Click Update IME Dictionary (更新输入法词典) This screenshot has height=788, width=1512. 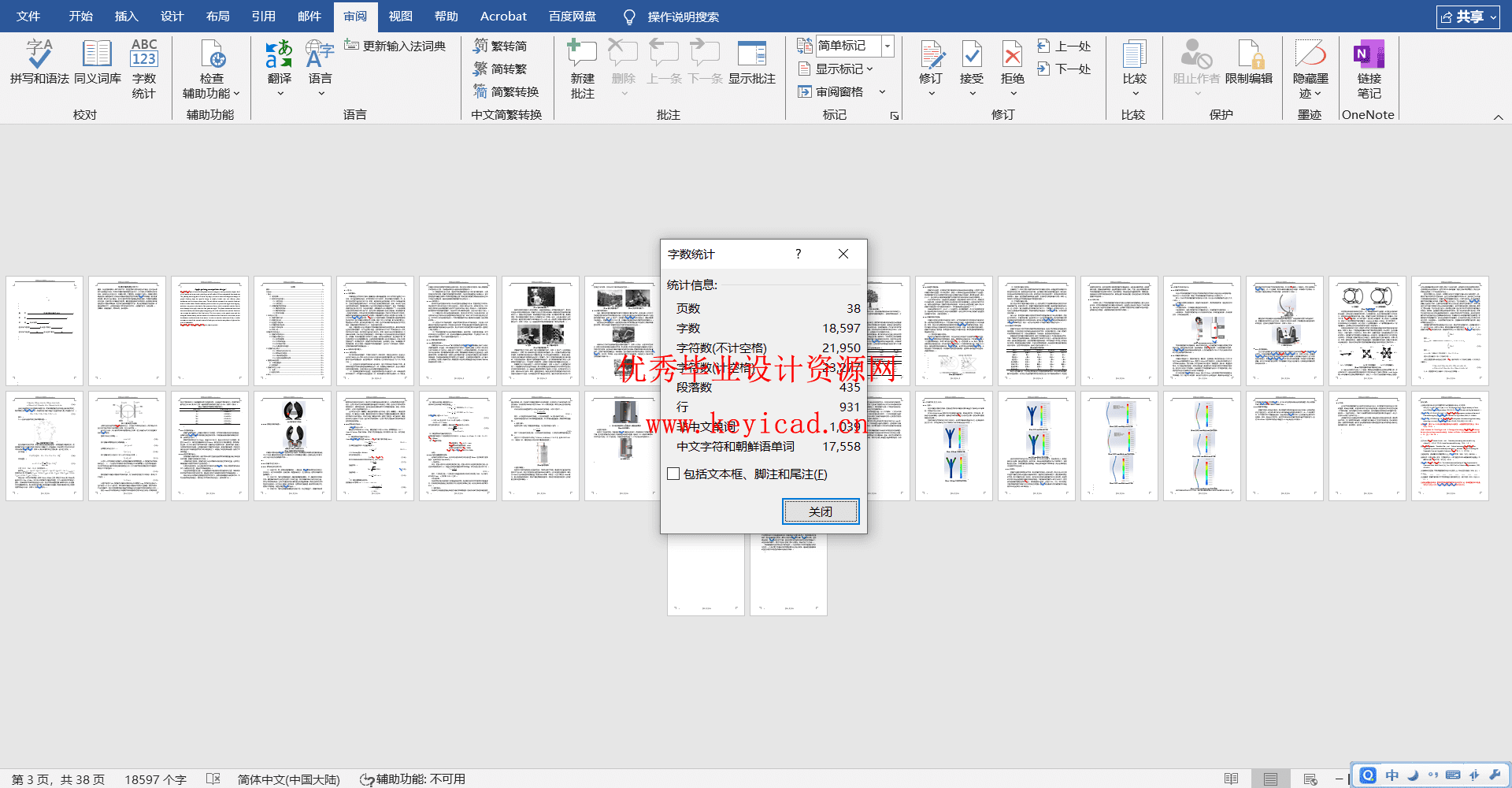pos(395,46)
